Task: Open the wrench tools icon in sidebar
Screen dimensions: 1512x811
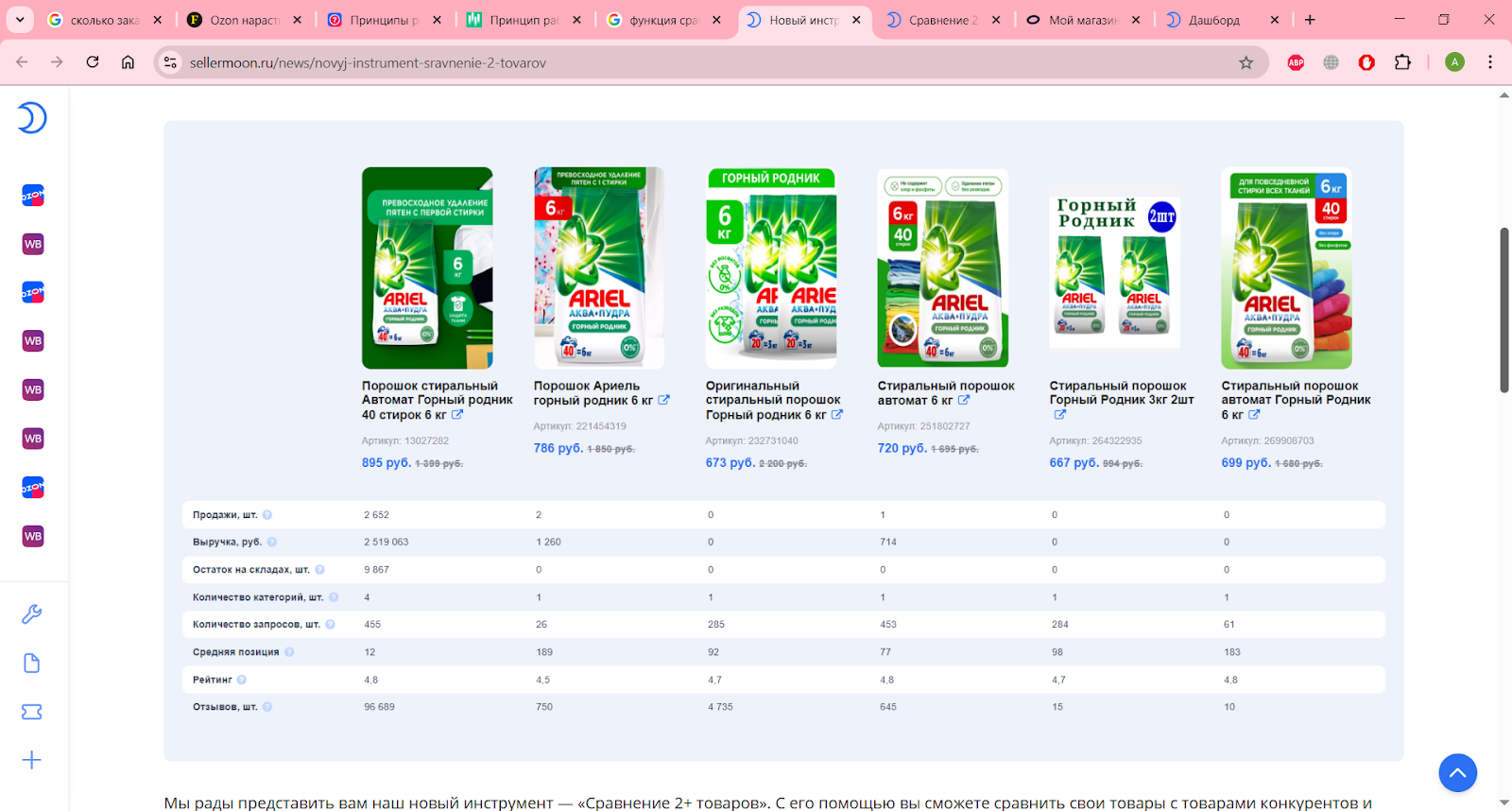Action: 31,614
